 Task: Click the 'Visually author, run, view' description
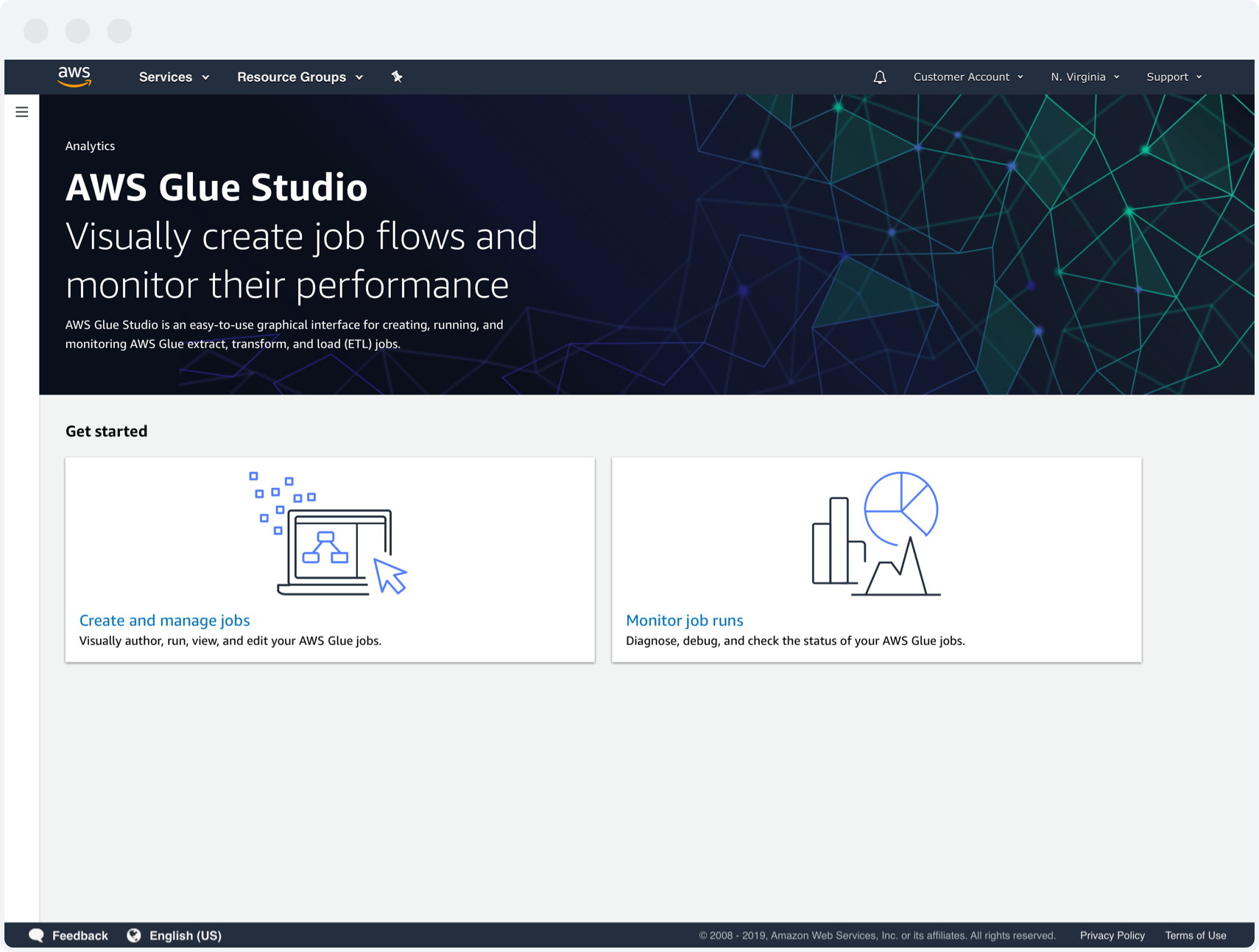tap(230, 641)
